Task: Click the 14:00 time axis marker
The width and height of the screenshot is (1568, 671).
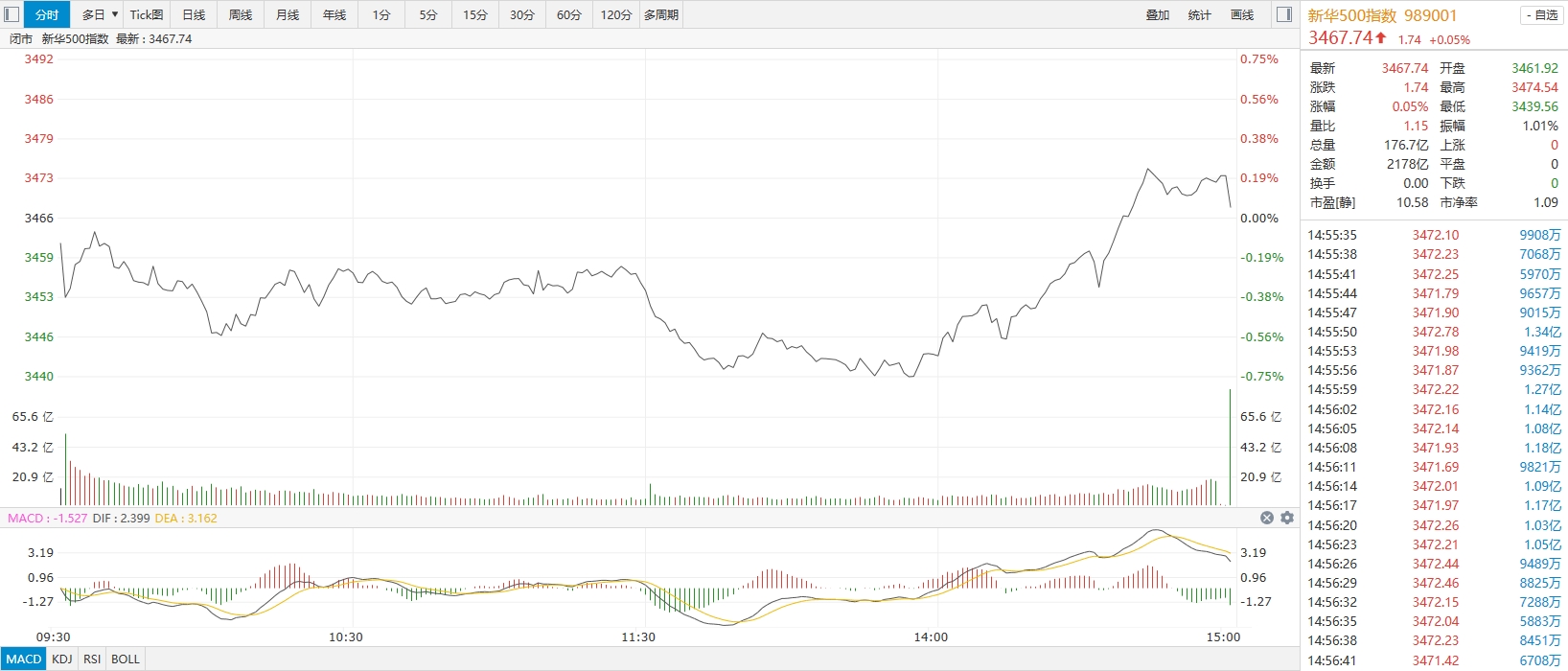Action: (x=931, y=636)
